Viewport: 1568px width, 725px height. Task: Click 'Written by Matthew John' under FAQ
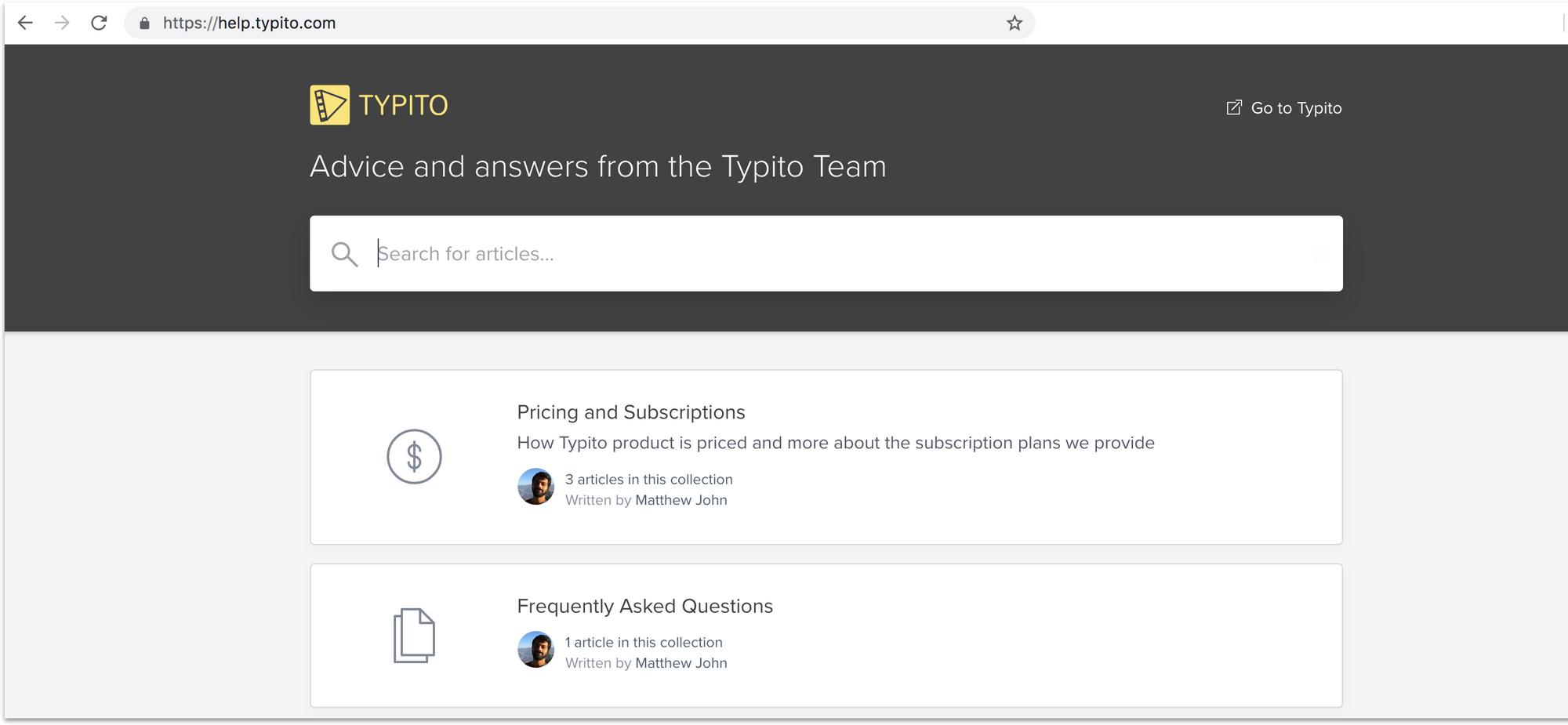(x=646, y=663)
